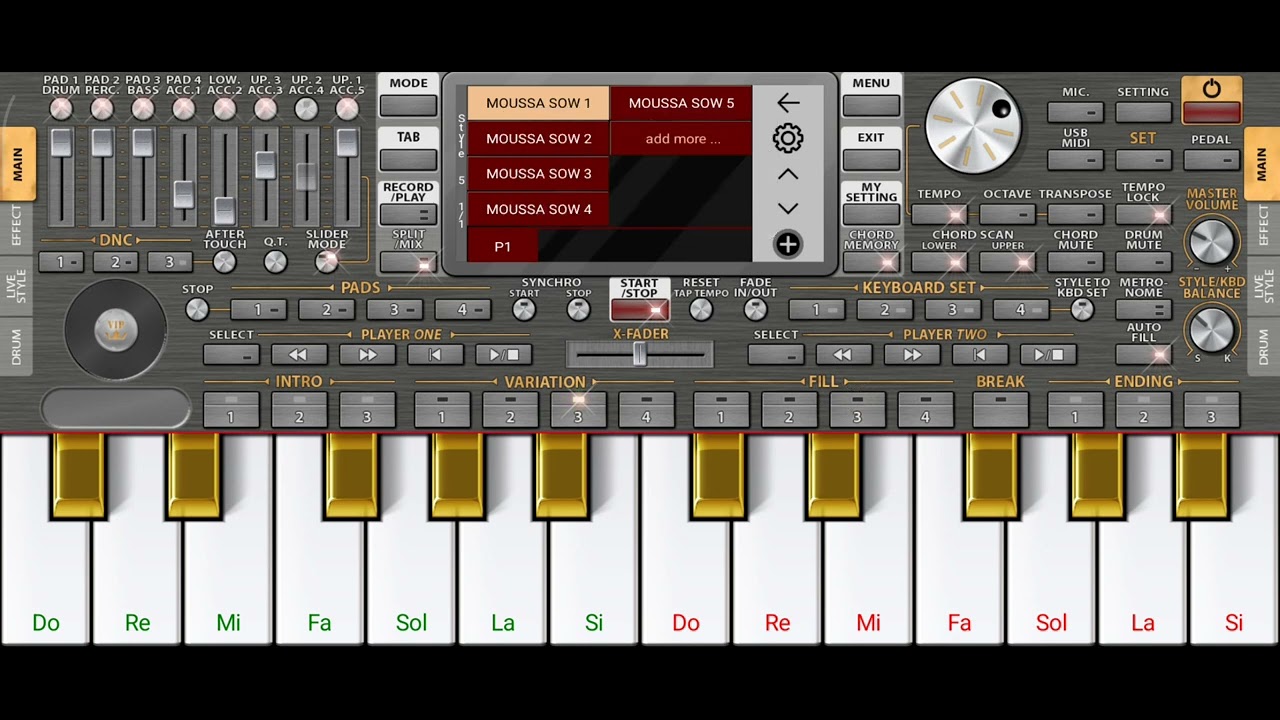Play or stop Player One
The image size is (1280, 720).
[503, 354]
